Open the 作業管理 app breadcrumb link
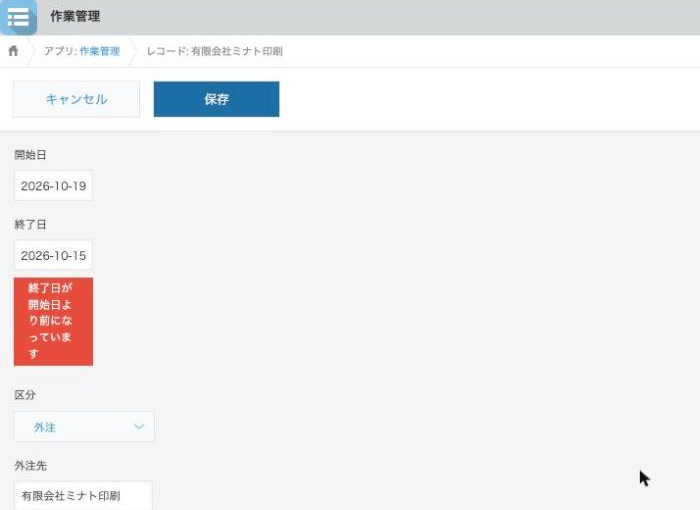 (x=100, y=51)
